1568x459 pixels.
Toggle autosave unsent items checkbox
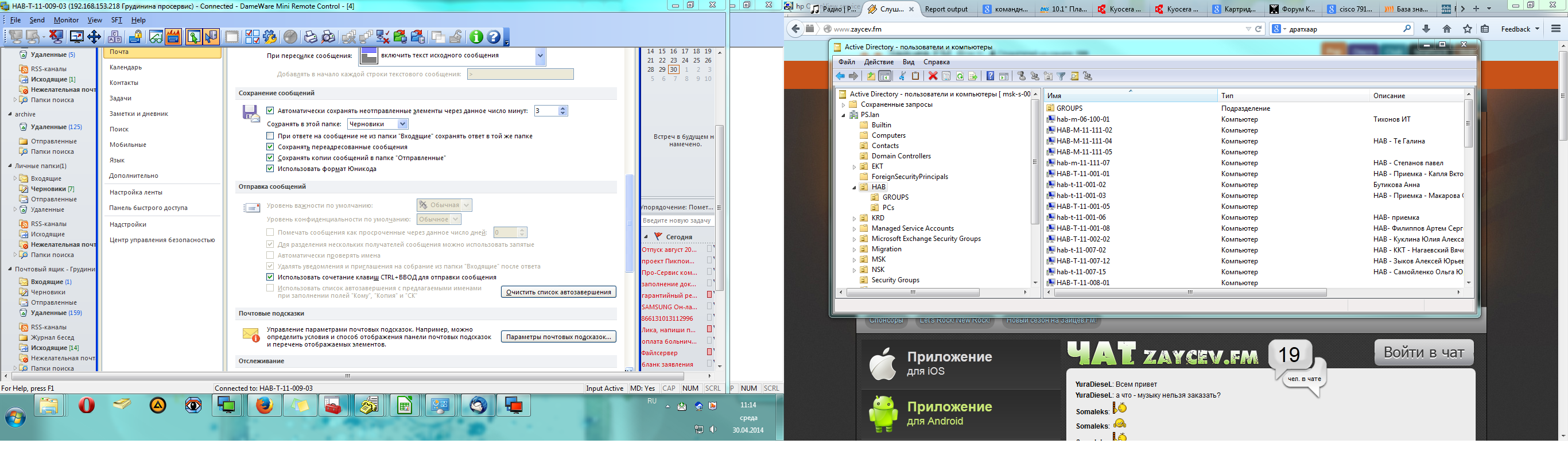[x=270, y=111]
